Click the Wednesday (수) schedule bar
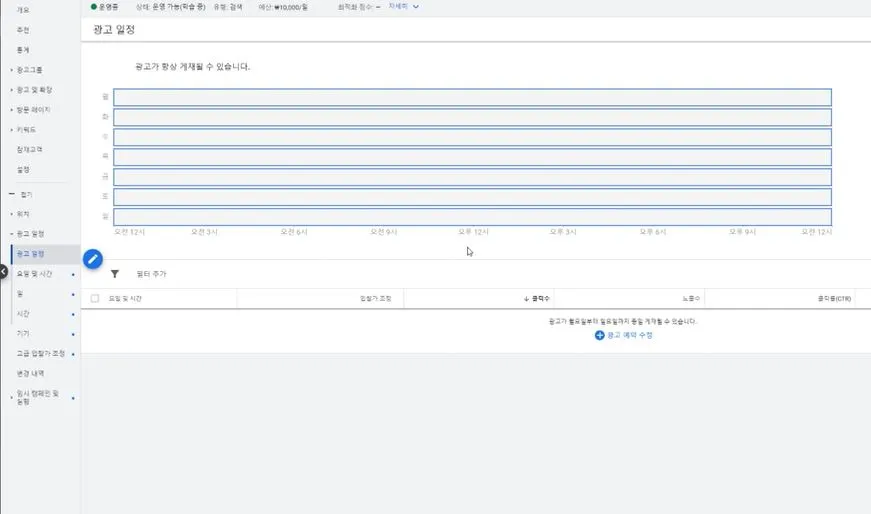The image size is (871, 514). (x=472, y=137)
